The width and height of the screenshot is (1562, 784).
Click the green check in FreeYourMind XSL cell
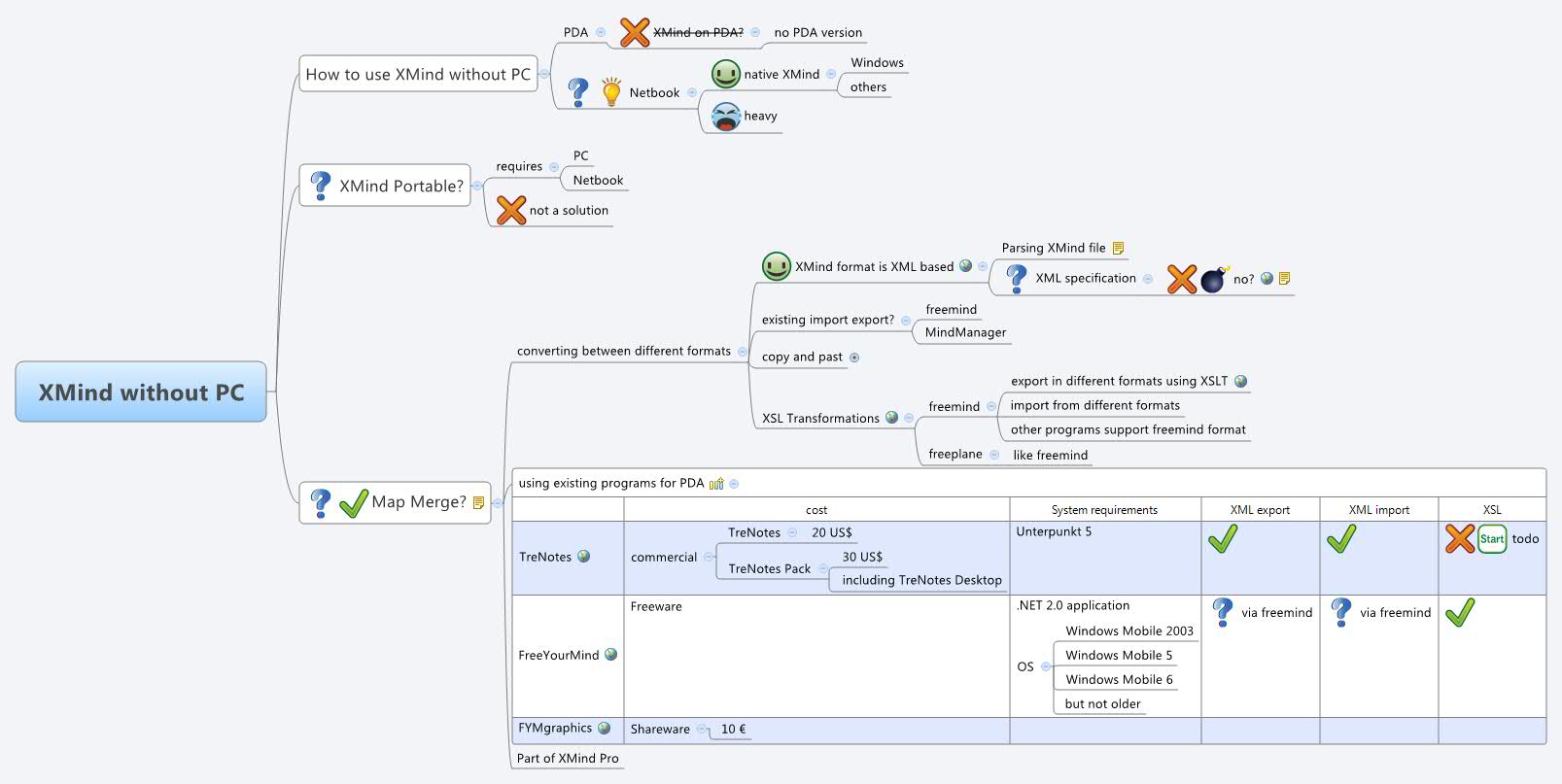tap(1460, 612)
